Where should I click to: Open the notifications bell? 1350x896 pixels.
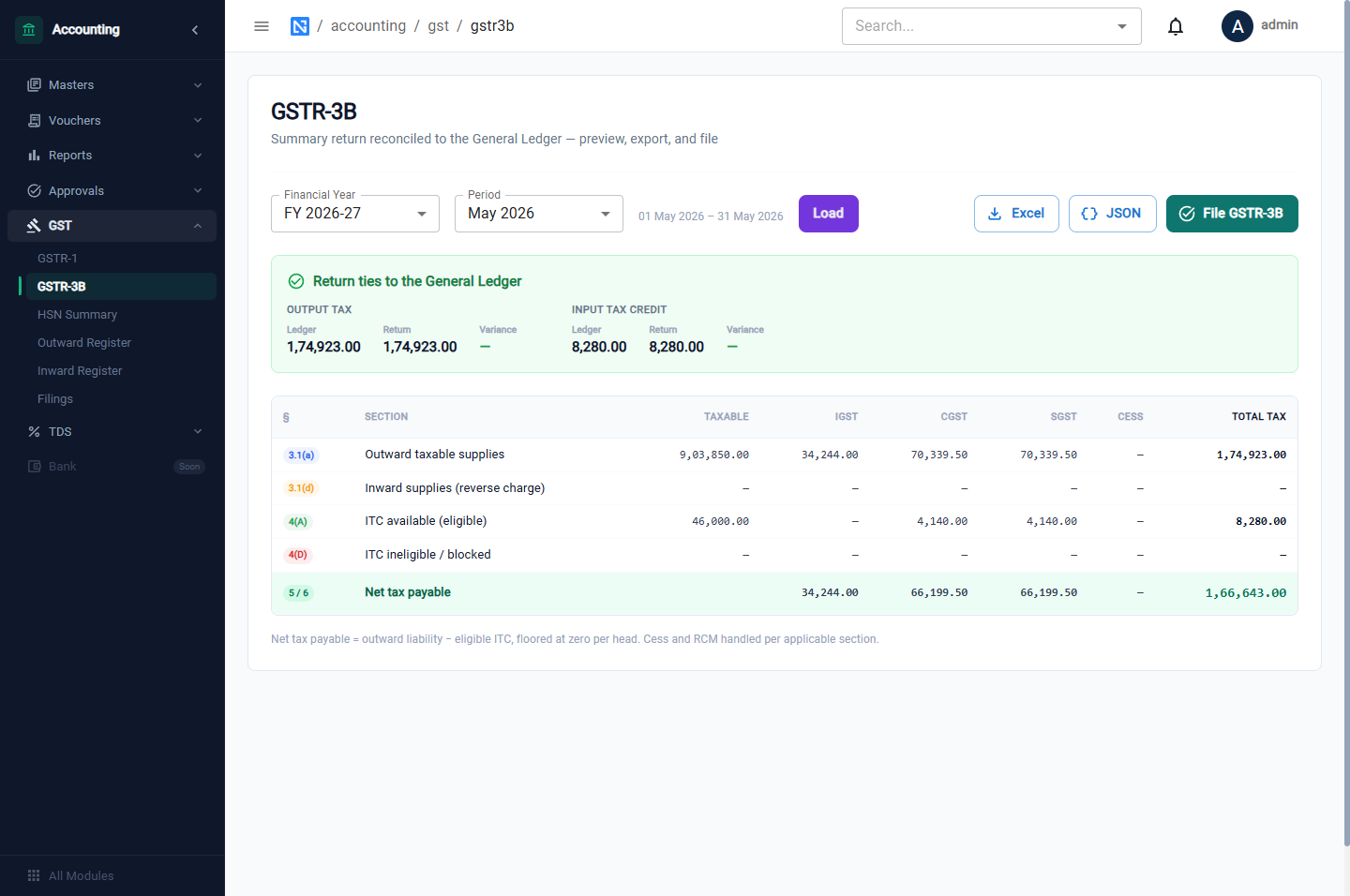pos(1176,26)
